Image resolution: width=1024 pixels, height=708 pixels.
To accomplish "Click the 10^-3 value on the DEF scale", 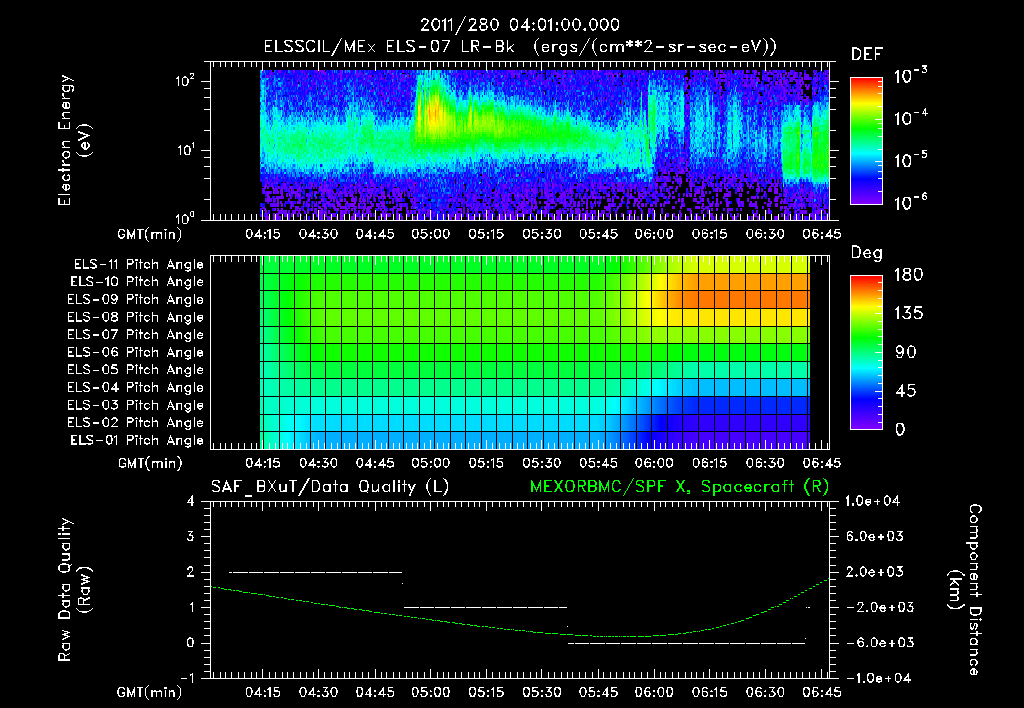I will pyautogui.click(x=910, y=76).
